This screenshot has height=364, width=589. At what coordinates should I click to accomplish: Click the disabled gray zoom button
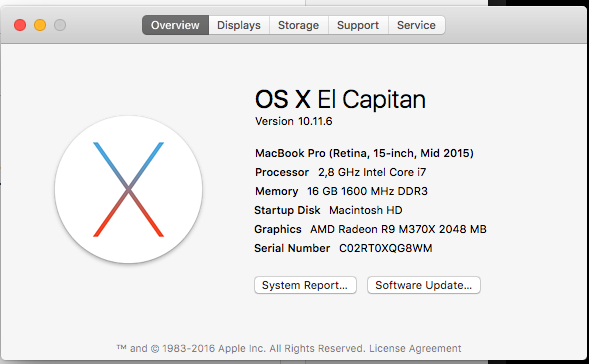coord(60,25)
